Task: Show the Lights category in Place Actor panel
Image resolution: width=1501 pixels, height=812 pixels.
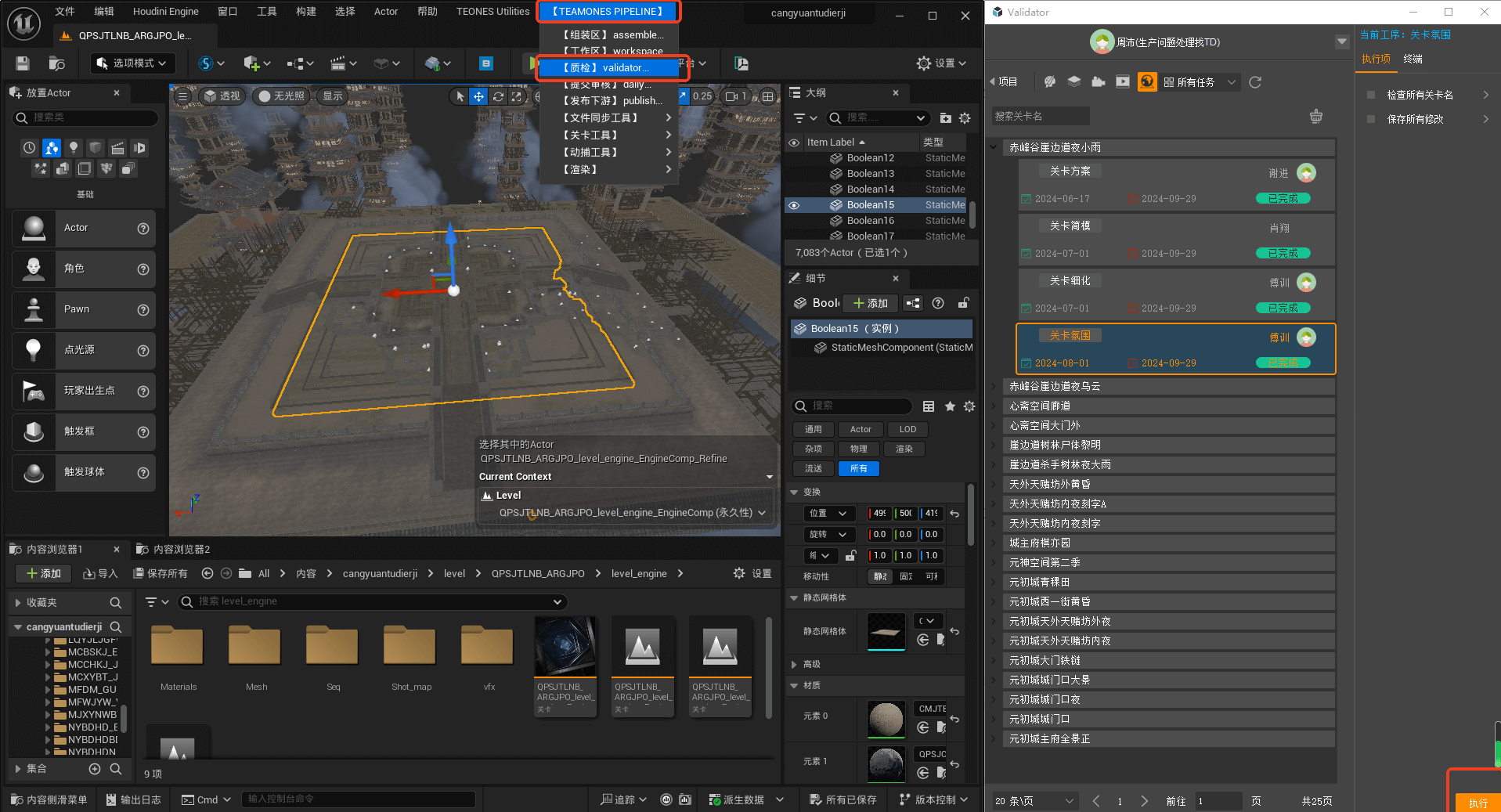Action: tap(74, 147)
